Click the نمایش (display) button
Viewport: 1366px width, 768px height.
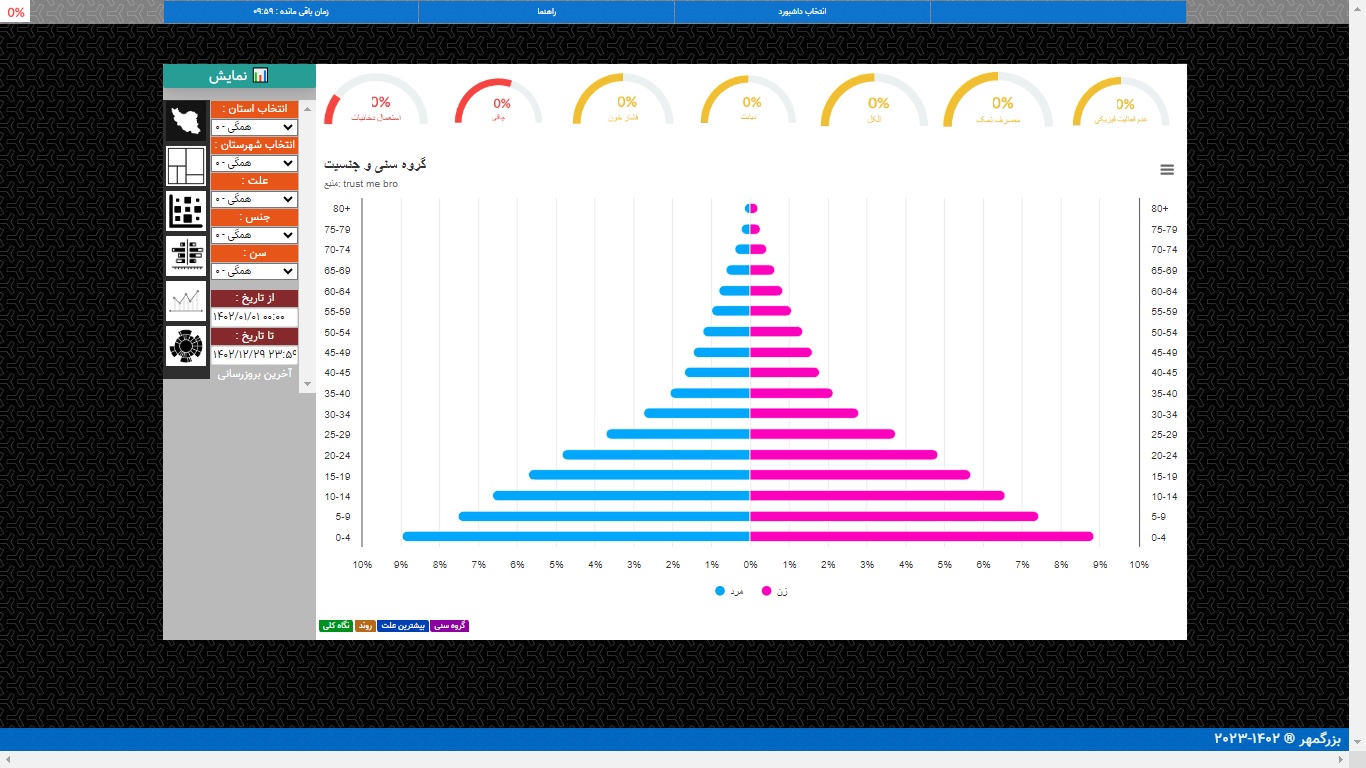(239, 76)
